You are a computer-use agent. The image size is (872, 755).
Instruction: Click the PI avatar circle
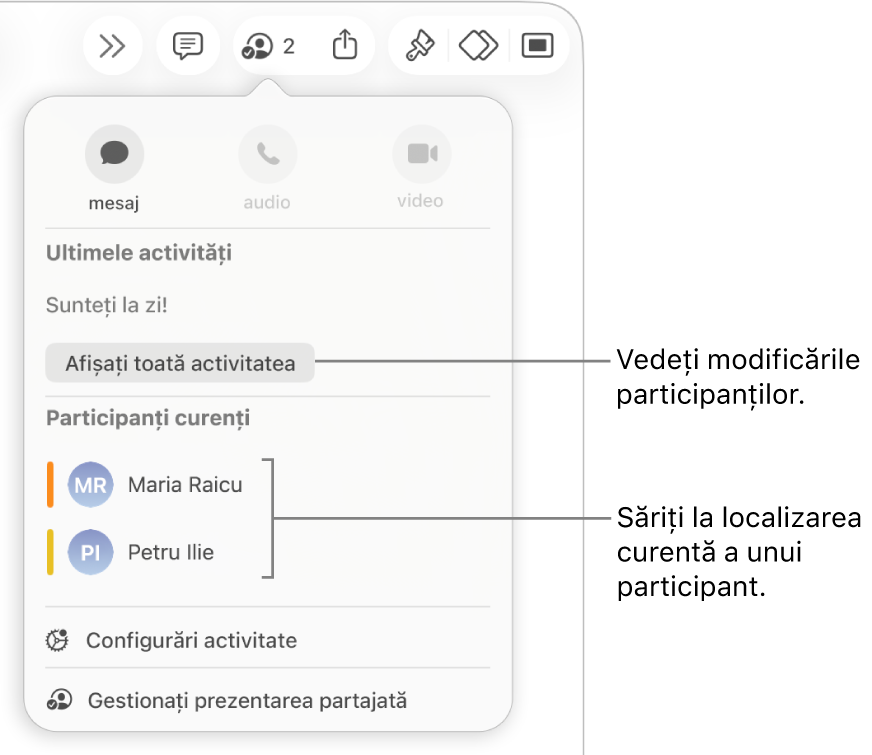tap(90, 552)
